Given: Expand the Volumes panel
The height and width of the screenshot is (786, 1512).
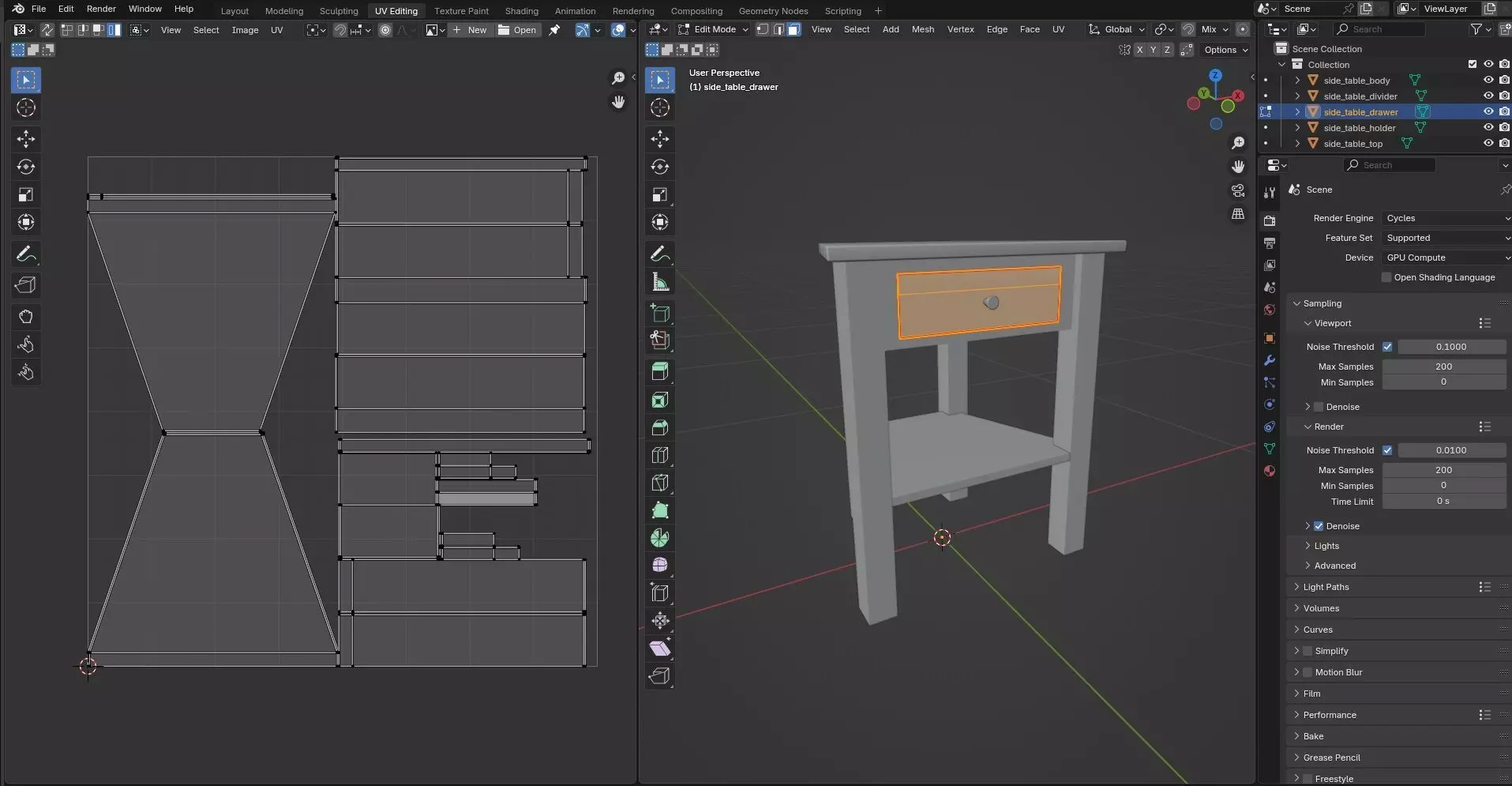Looking at the screenshot, I should (1321, 608).
